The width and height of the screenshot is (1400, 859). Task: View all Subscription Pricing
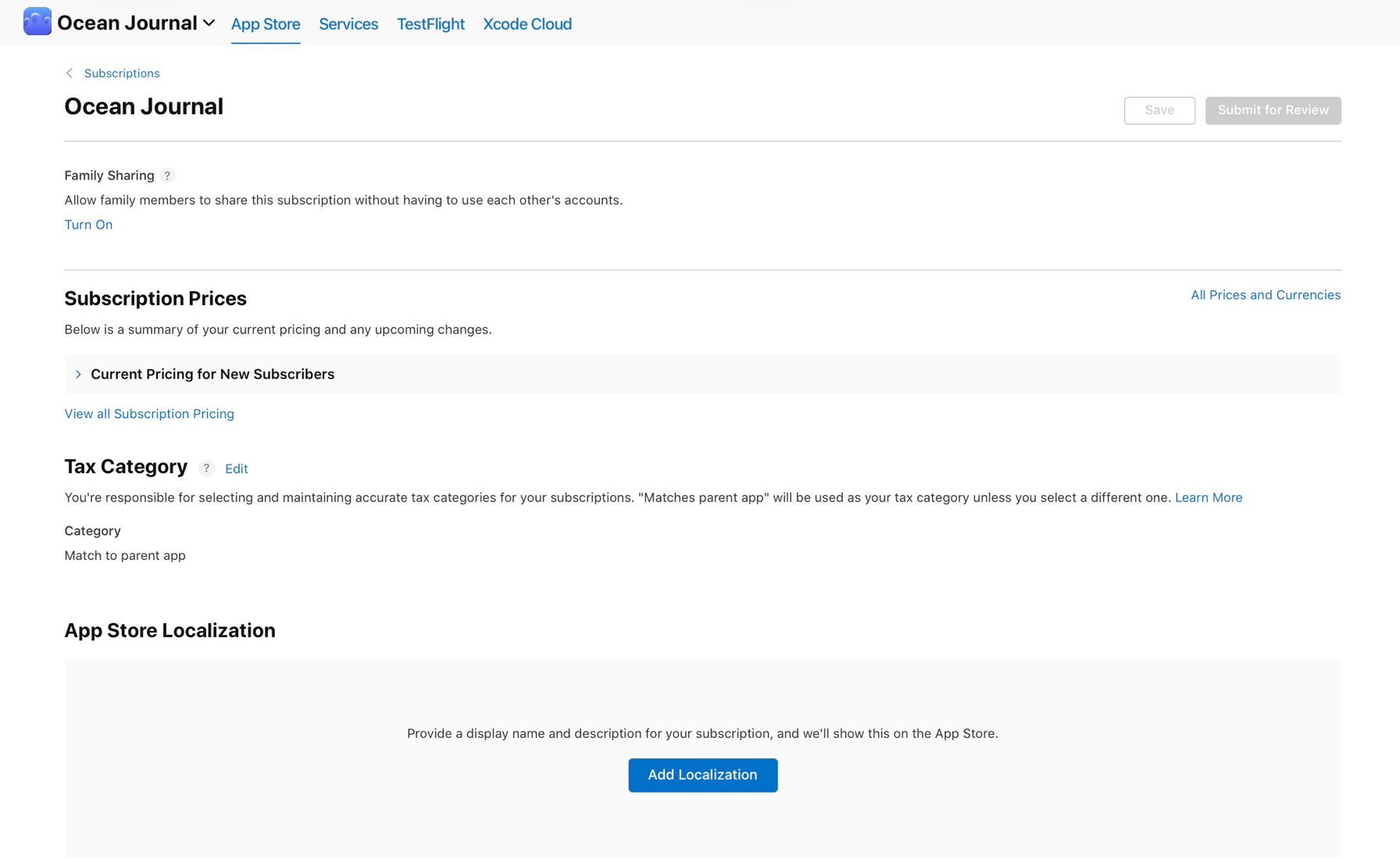coord(148,413)
